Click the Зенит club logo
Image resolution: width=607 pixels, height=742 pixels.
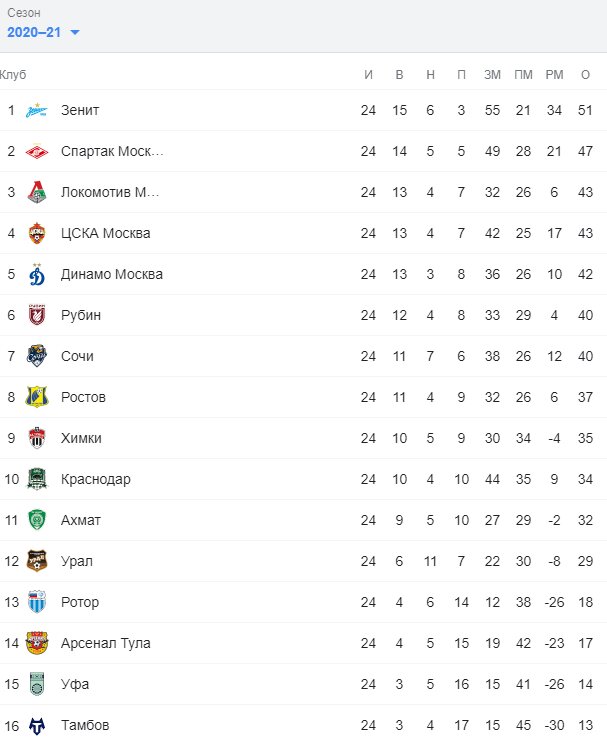pos(37,110)
